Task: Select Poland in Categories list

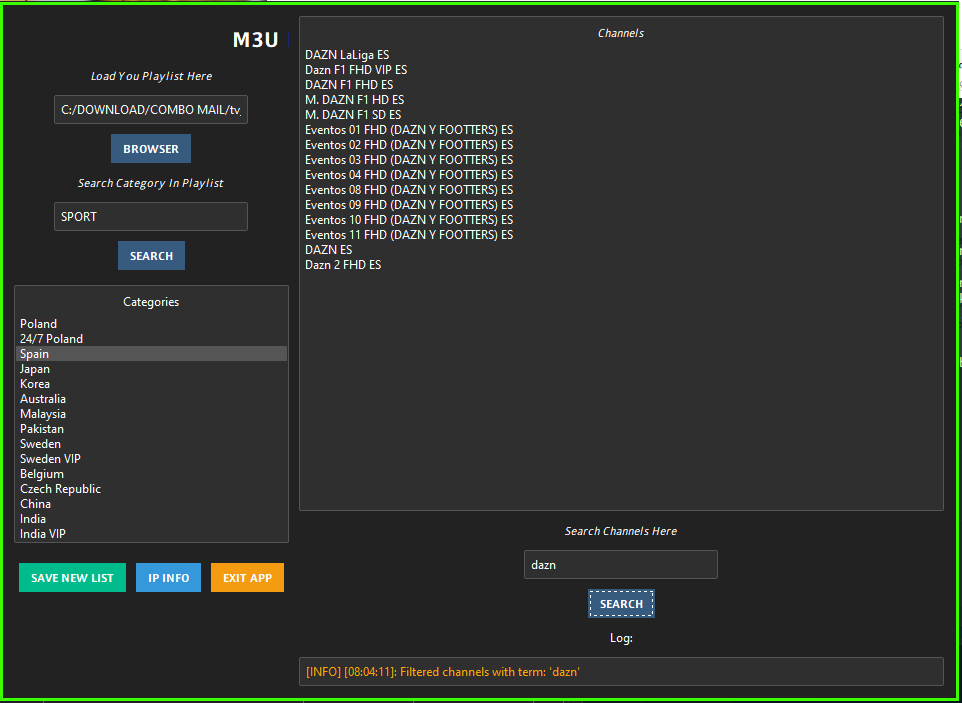Action: click(x=152, y=324)
